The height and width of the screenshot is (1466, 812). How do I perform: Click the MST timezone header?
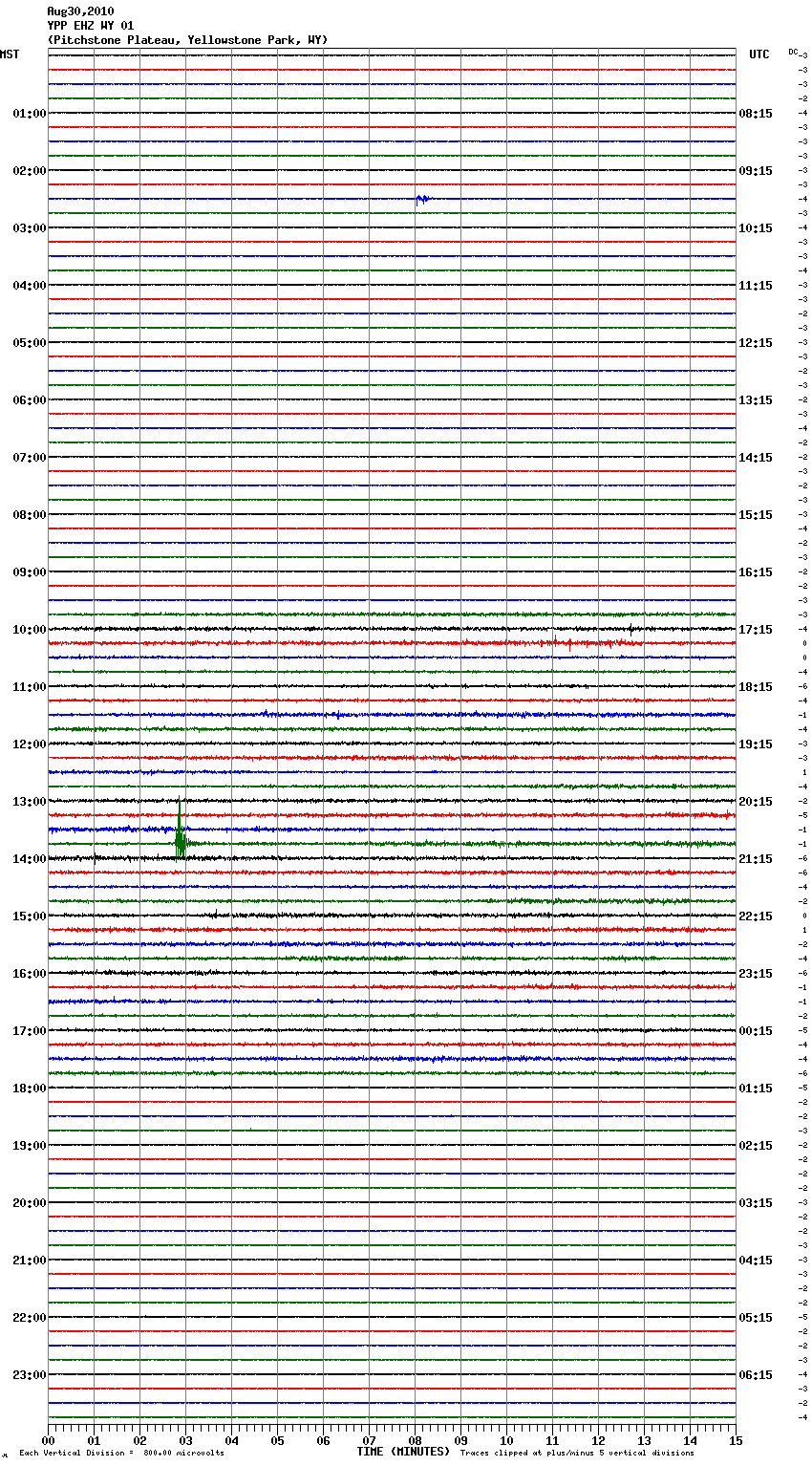[10, 54]
